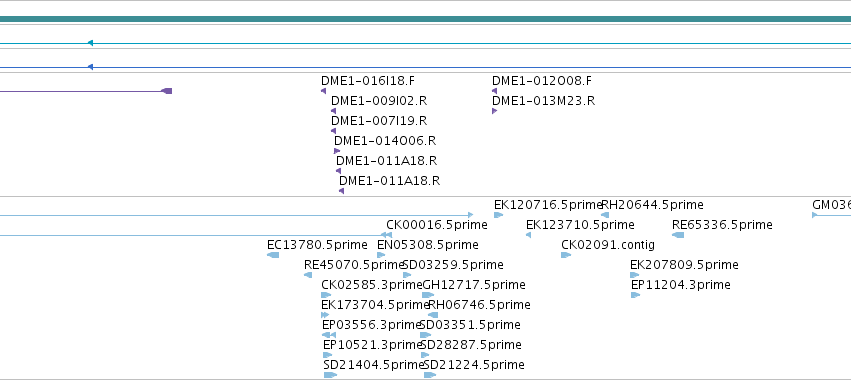851x380 pixels.
Task: Click the CK02091.contig feature arrow
Action: tap(566, 255)
